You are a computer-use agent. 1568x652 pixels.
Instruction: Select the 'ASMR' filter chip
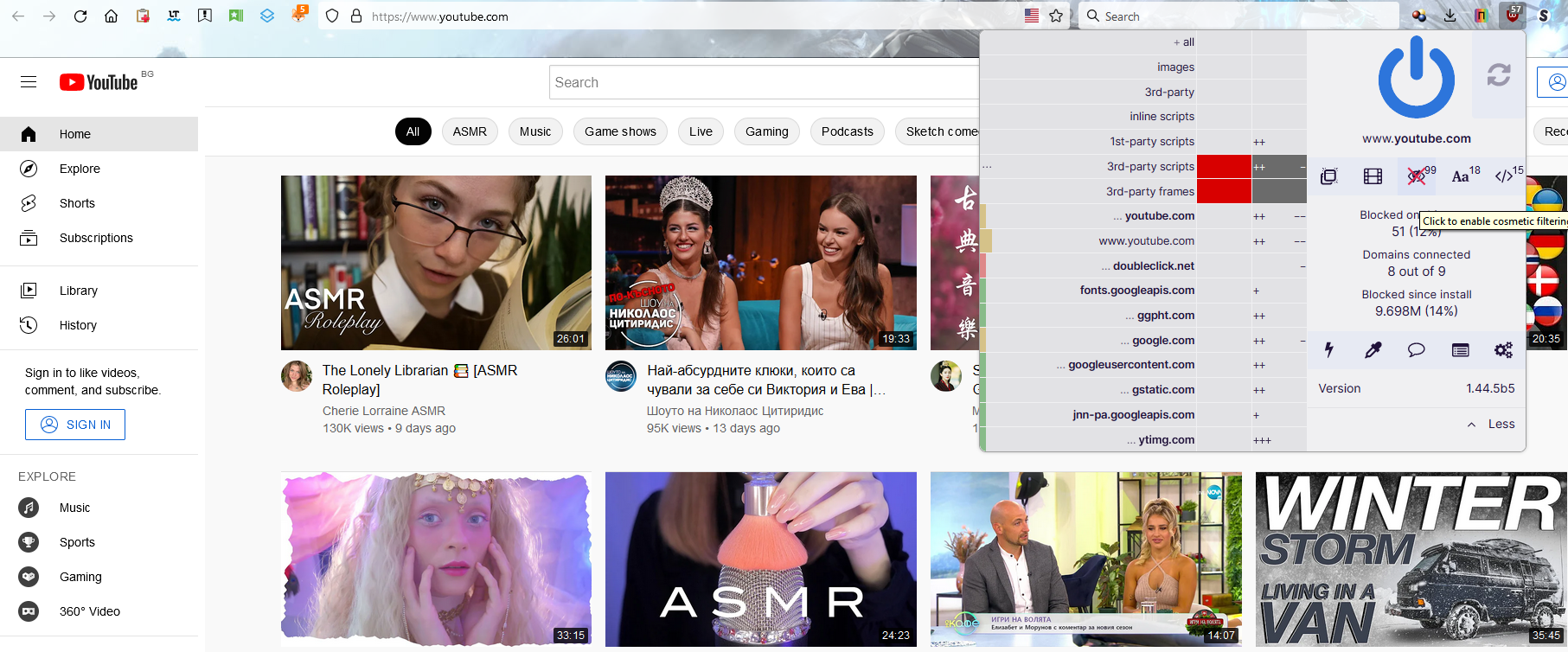(x=470, y=131)
